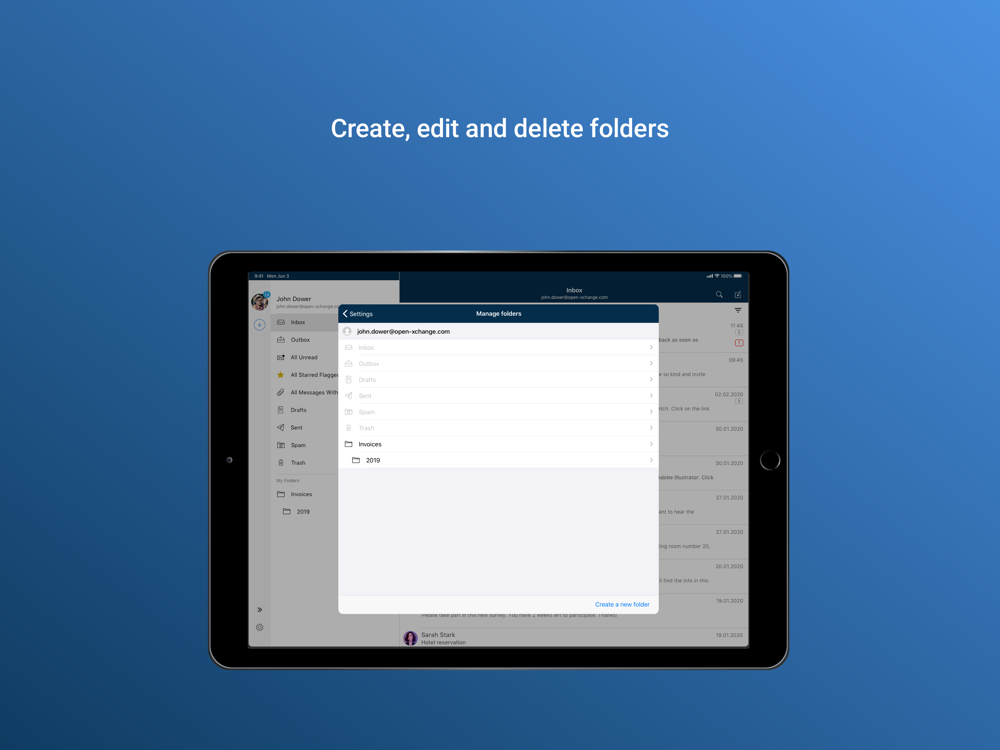1000x750 pixels.
Task: Click Sarah Stark sender avatar
Action: coord(410,638)
